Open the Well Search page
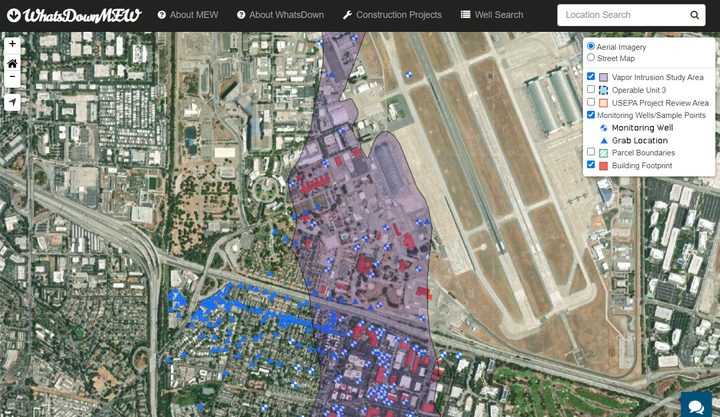Image resolution: width=720 pixels, height=417 pixels. 492,15
